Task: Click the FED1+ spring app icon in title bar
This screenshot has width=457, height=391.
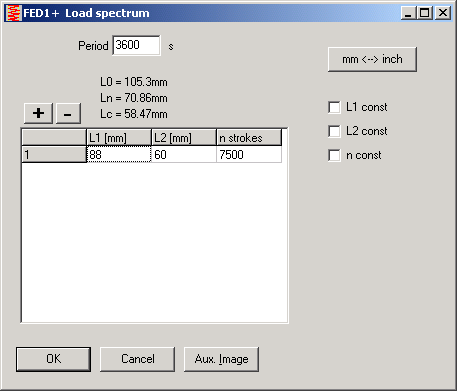Action: click(x=14, y=13)
